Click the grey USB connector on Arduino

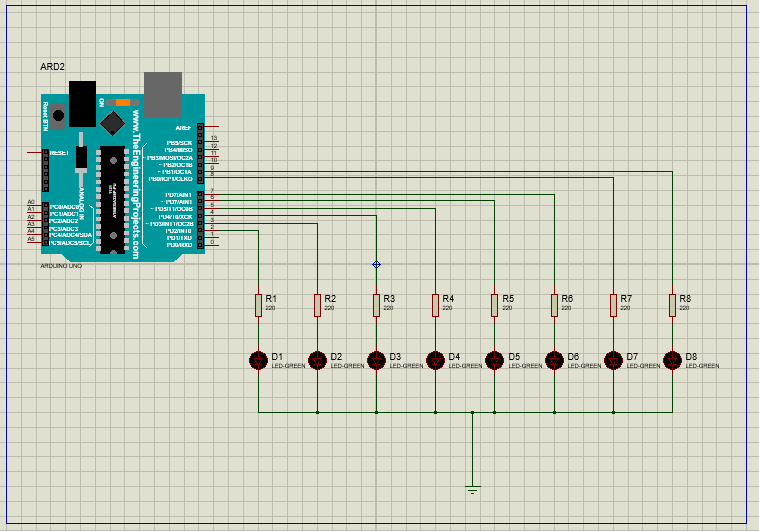[x=163, y=94]
